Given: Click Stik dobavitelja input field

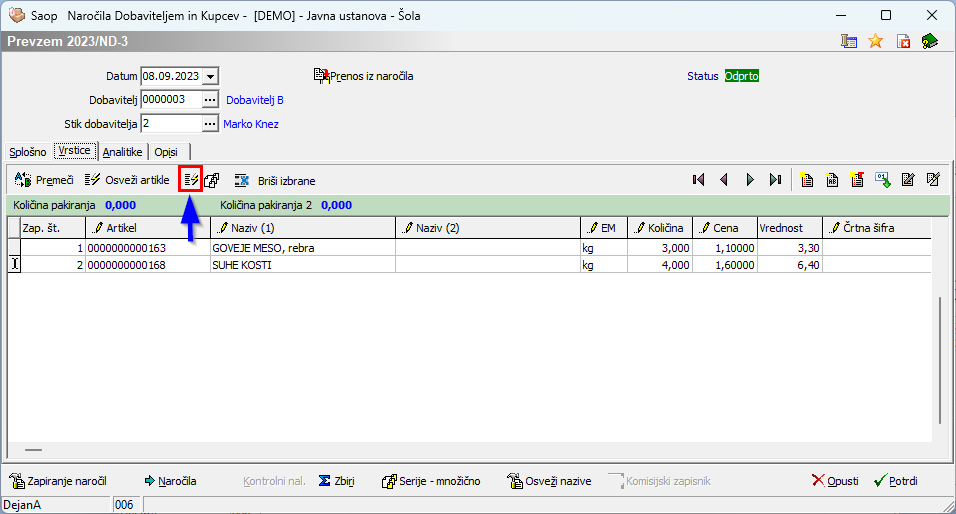Looking at the screenshot, I should pos(171,124).
